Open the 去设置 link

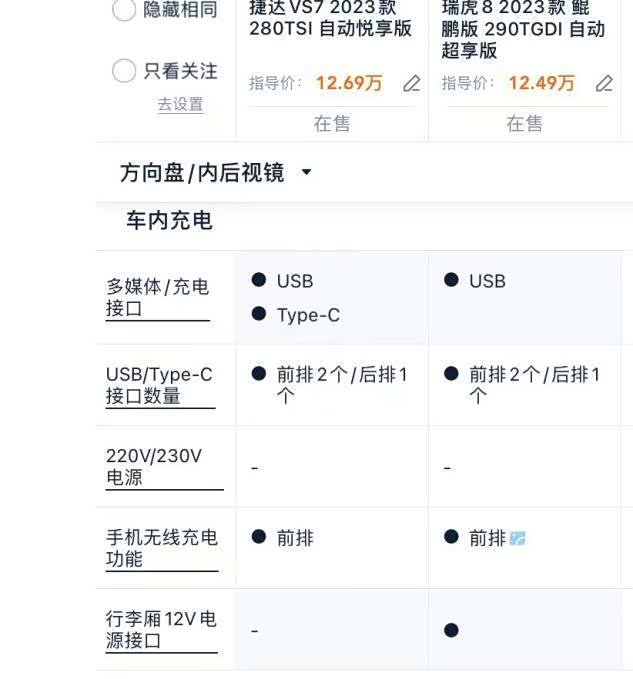pyautogui.click(x=180, y=104)
